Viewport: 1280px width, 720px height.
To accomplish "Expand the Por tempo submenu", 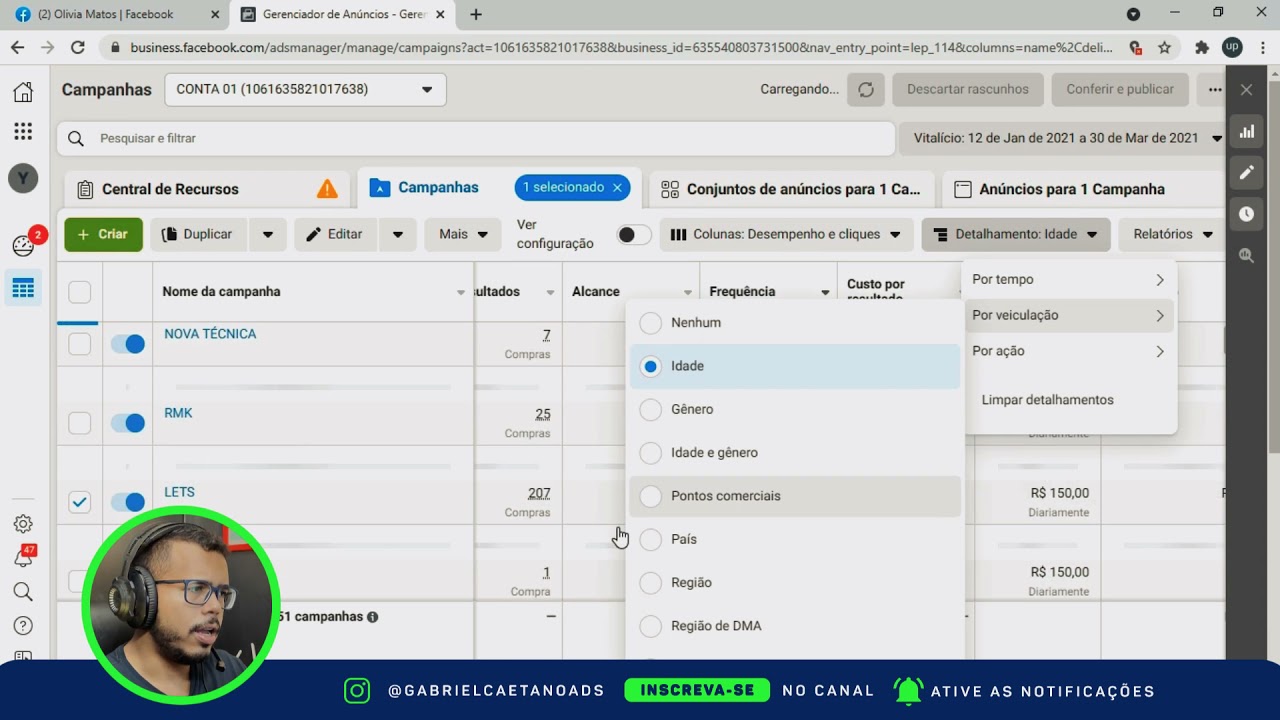I will pyautogui.click(x=1069, y=280).
